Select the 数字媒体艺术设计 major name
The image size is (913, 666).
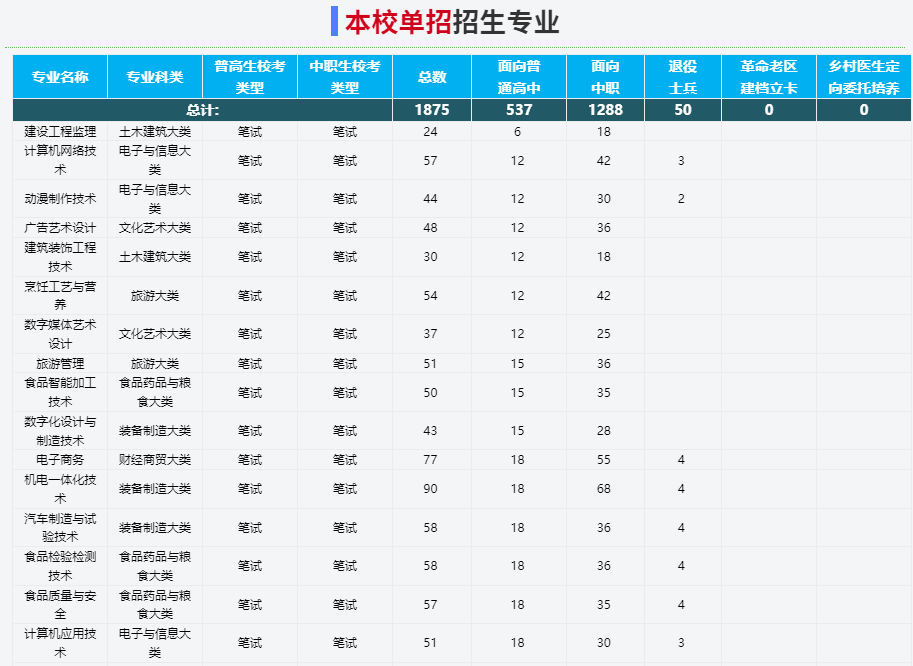pyautogui.click(x=60, y=334)
